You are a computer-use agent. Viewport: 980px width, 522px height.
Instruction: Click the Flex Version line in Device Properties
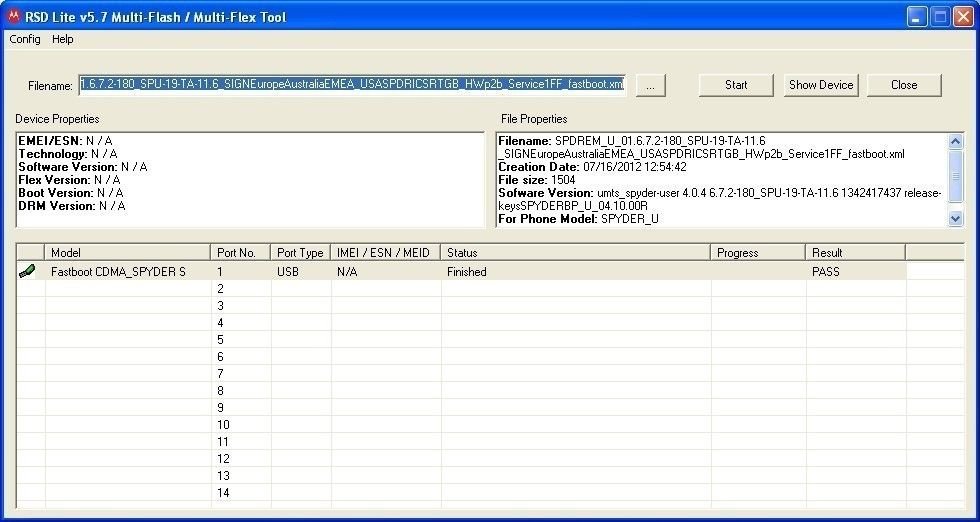point(69,180)
